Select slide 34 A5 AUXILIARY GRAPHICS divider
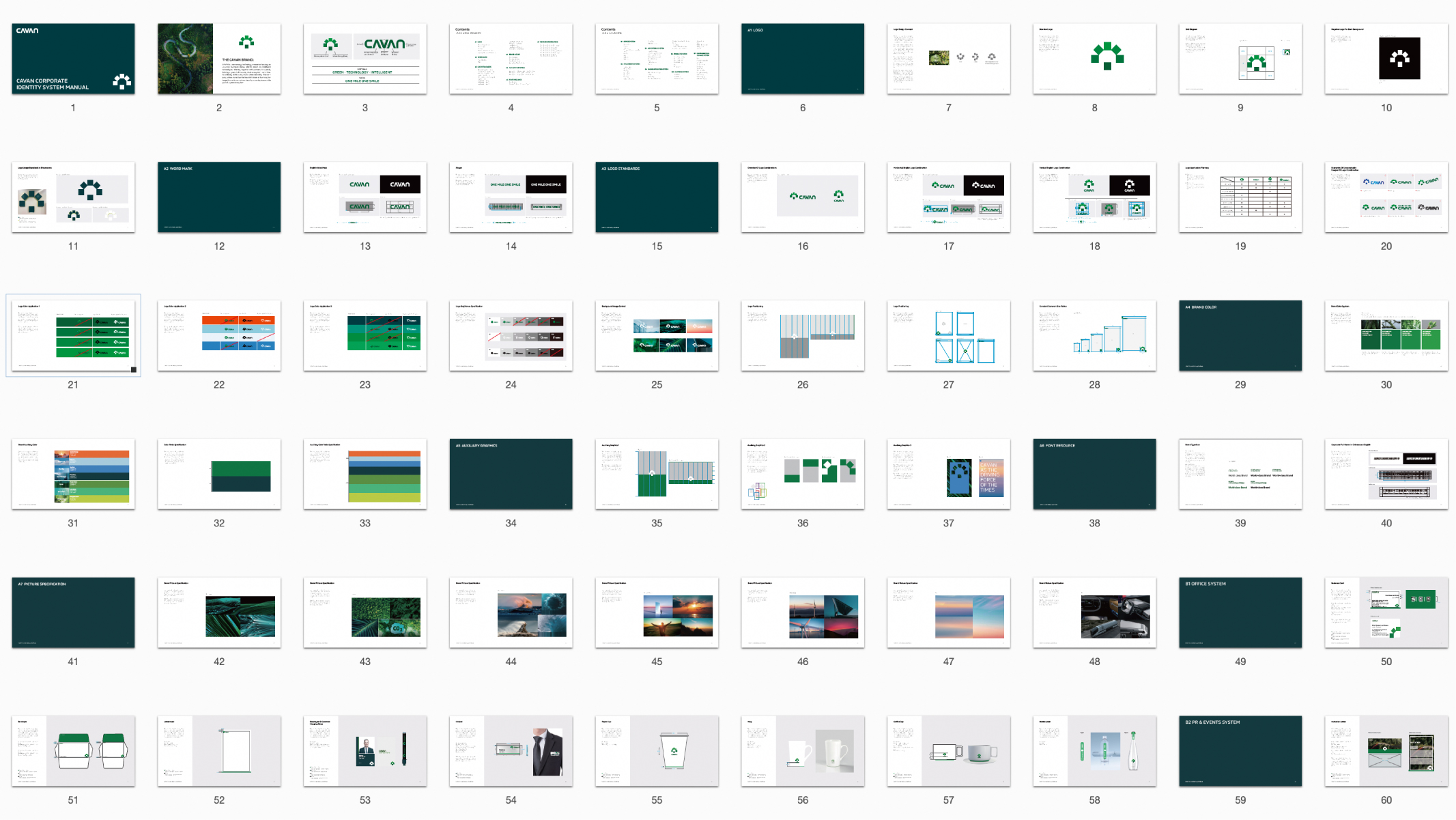This screenshot has width=1456, height=820. point(511,475)
